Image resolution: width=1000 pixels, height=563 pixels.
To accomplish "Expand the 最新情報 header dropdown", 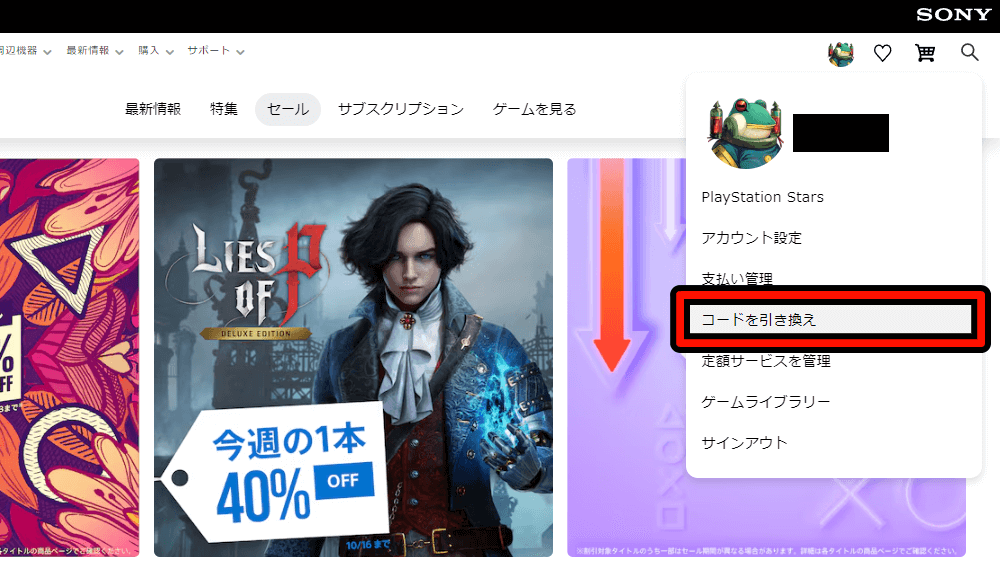I will [x=94, y=51].
